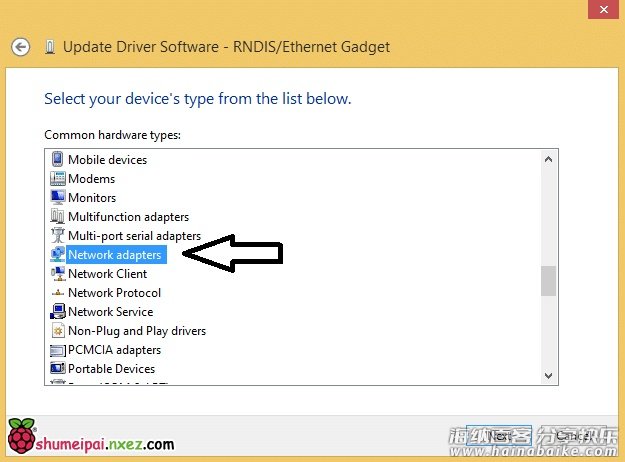Click the scrollbar up arrow

coord(548,158)
